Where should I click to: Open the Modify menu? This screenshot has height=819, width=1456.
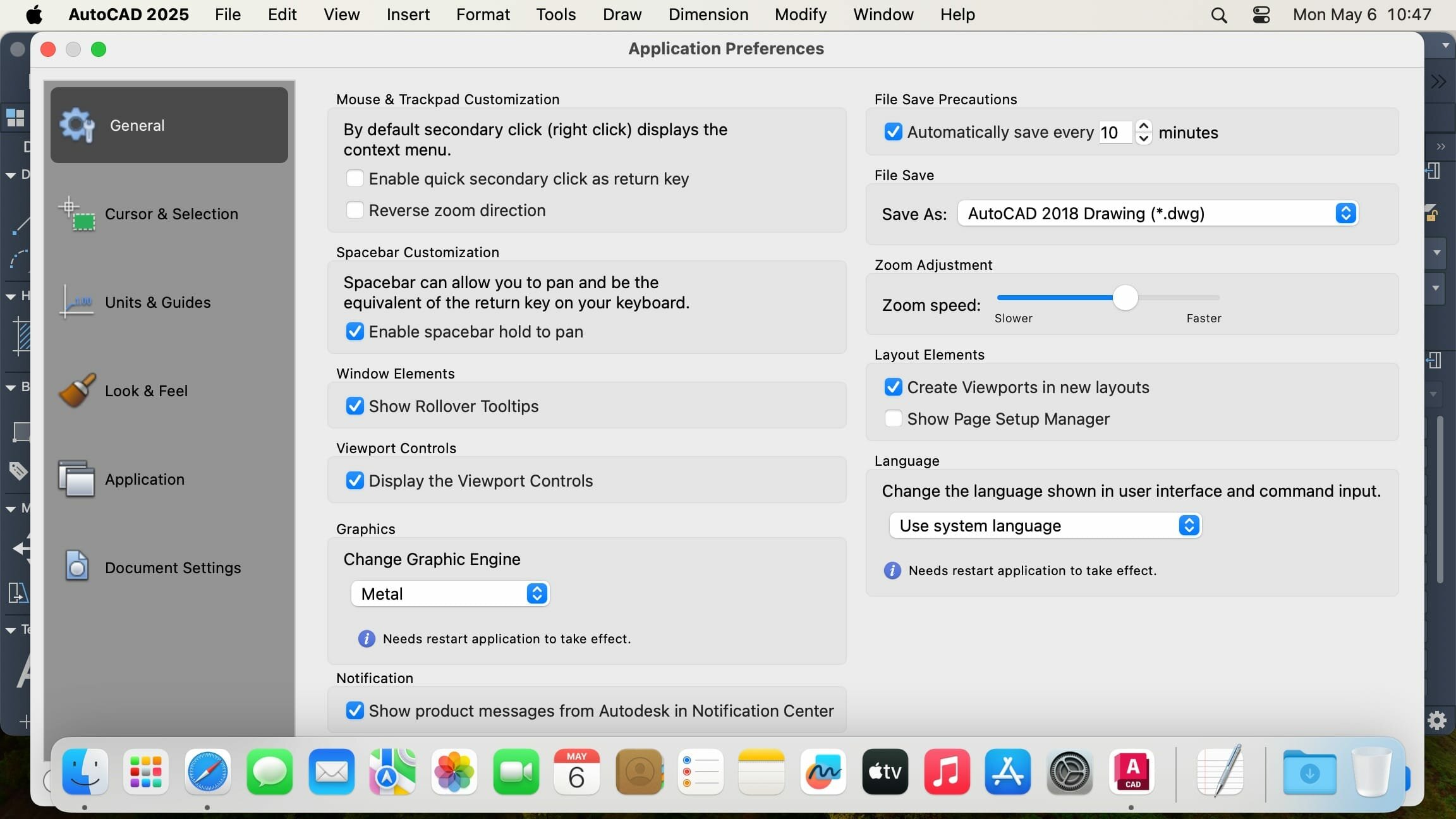pyautogui.click(x=801, y=15)
